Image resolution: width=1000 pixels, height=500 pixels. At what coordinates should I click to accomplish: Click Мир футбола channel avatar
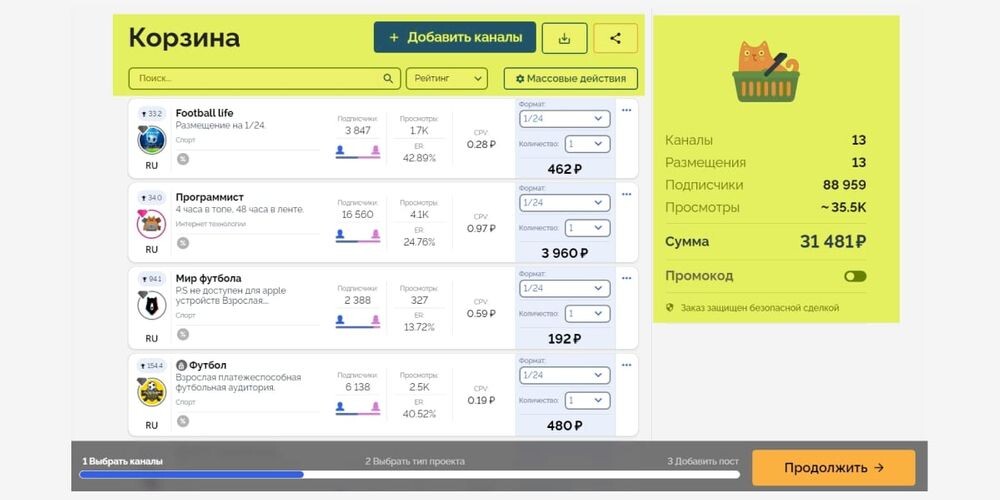pyautogui.click(x=152, y=305)
